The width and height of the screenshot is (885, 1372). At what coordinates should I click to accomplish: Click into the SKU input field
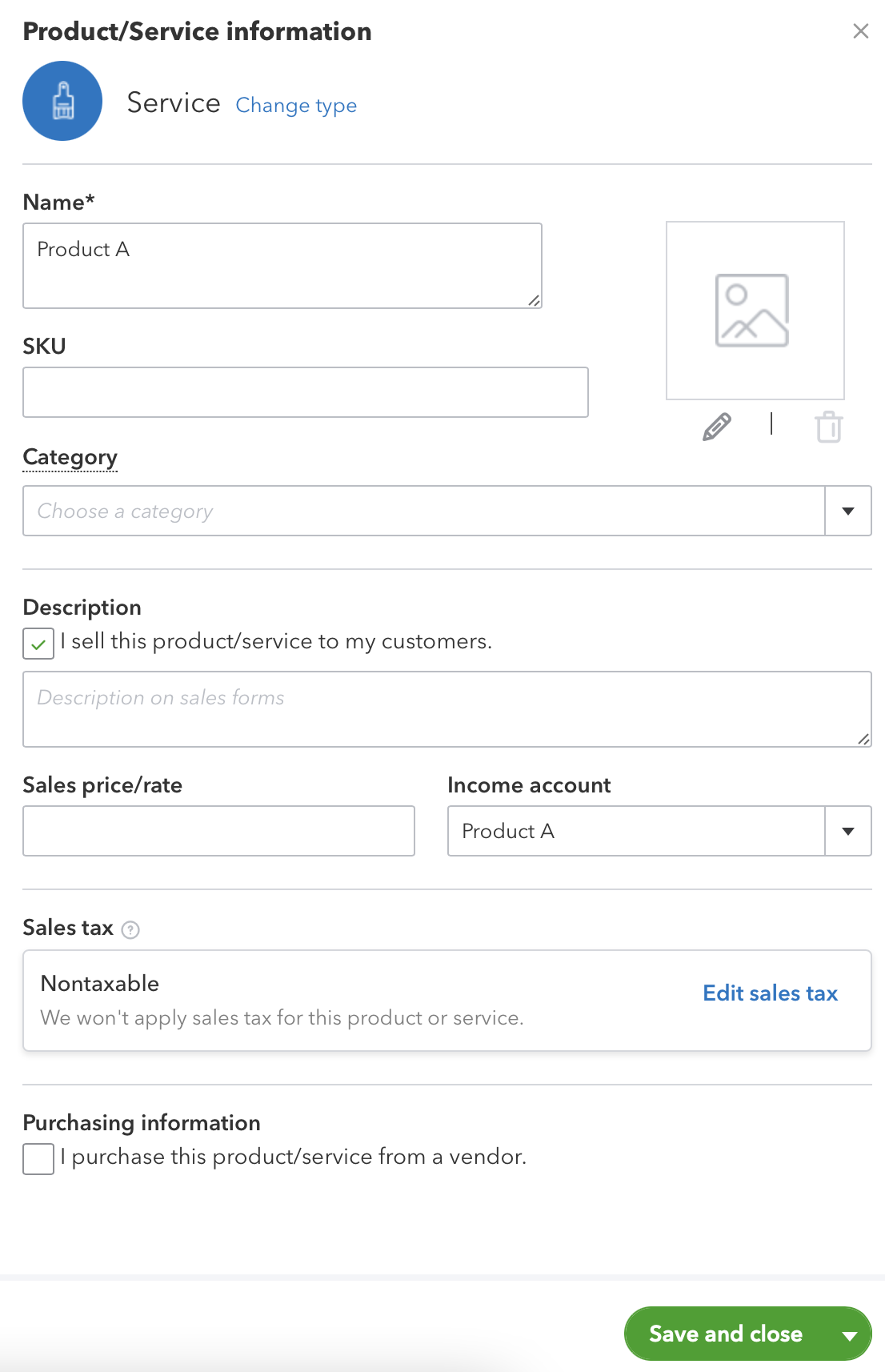pos(305,392)
